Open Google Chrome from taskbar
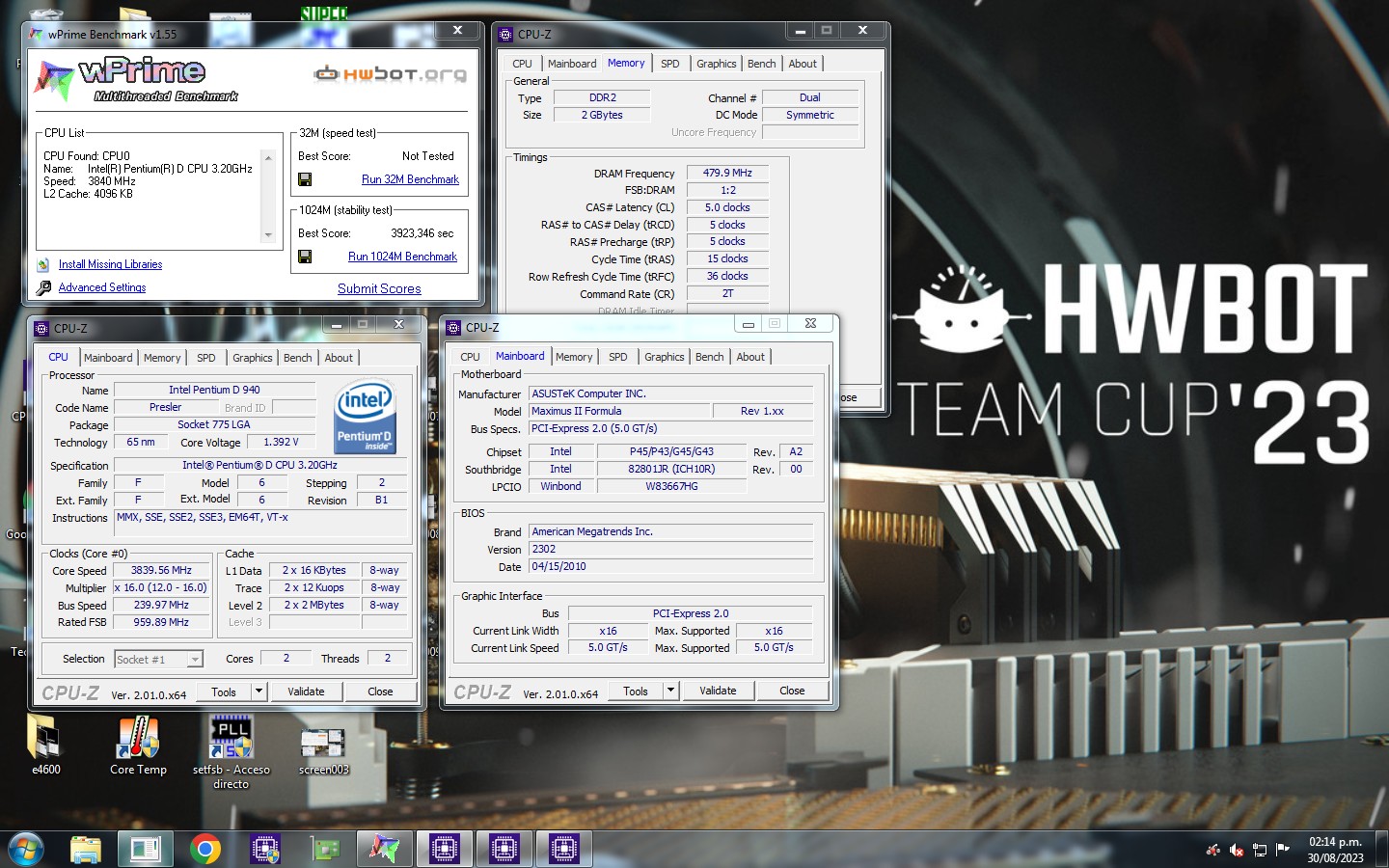This screenshot has width=1389, height=868. [x=205, y=849]
